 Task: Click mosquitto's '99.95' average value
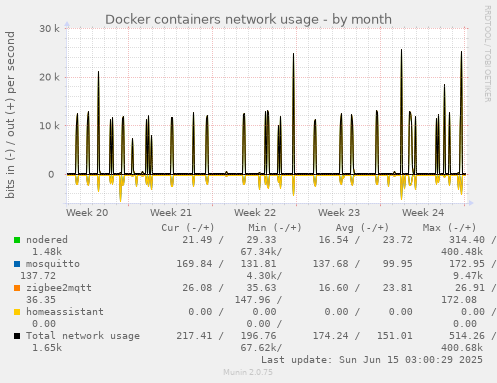pyautogui.click(x=397, y=264)
